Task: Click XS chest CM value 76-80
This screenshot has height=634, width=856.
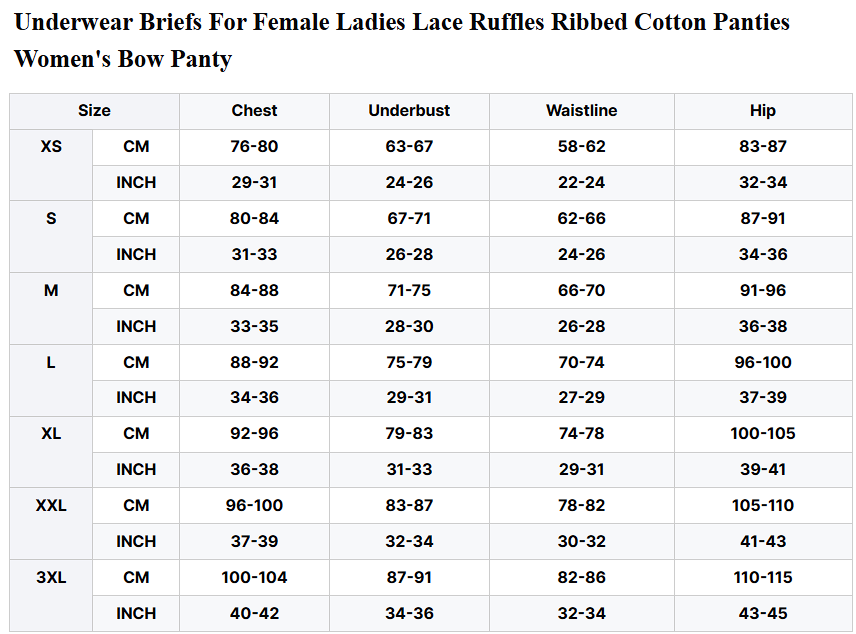Action: point(254,147)
